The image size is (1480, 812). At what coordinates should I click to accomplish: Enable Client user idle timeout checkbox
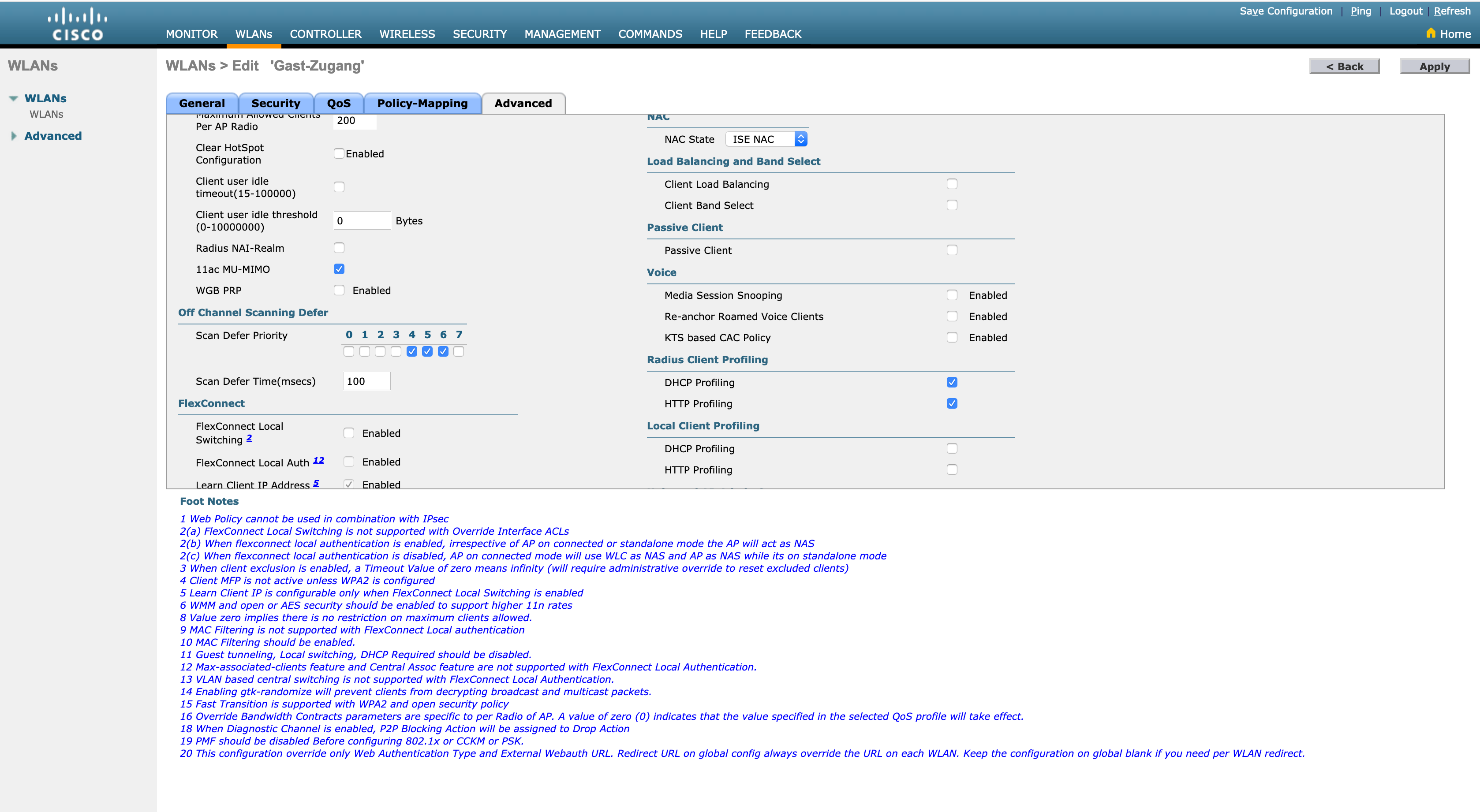coord(339,186)
